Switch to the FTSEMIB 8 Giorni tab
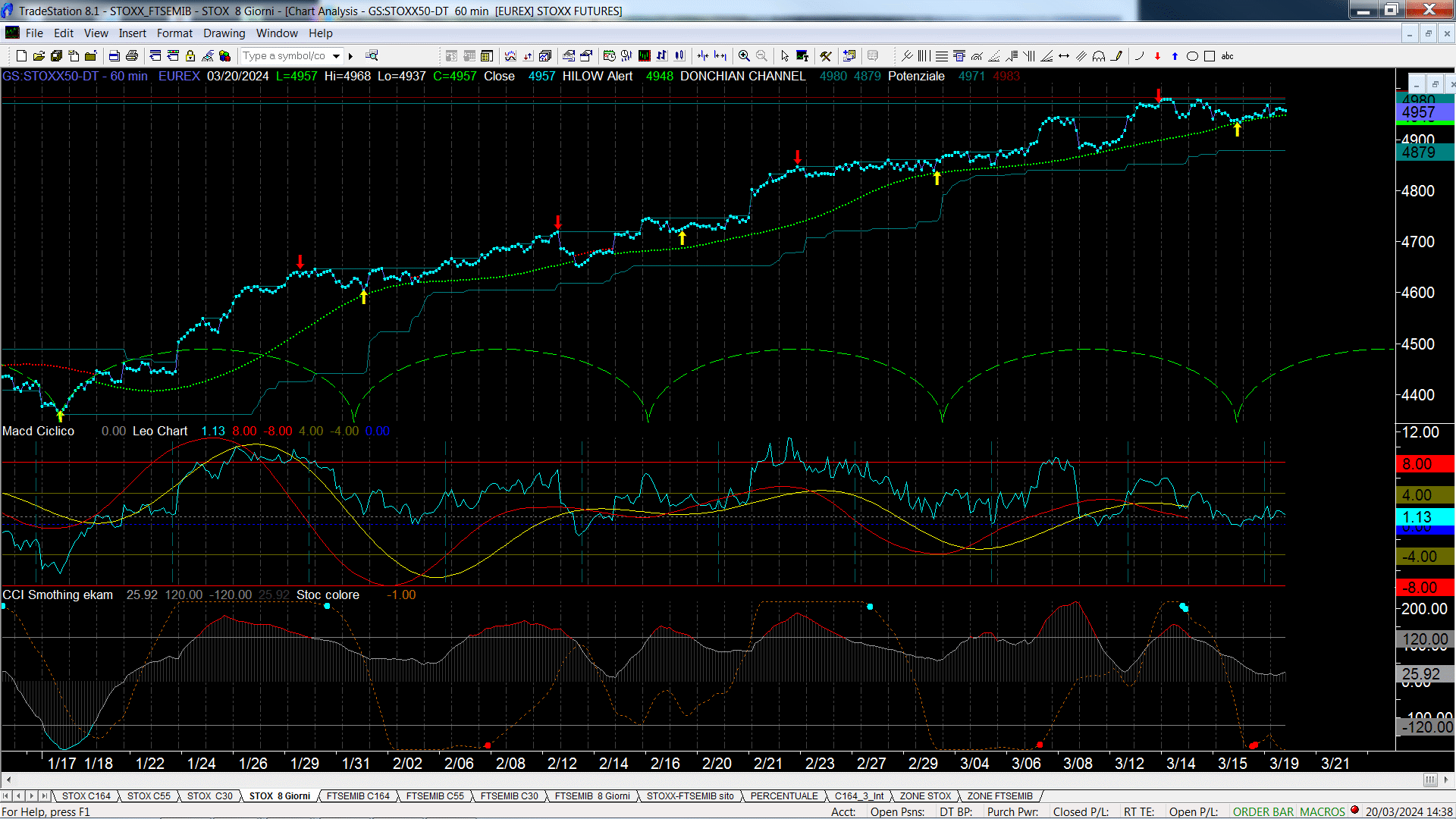The height and width of the screenshot is (819, 1456). 592,796
